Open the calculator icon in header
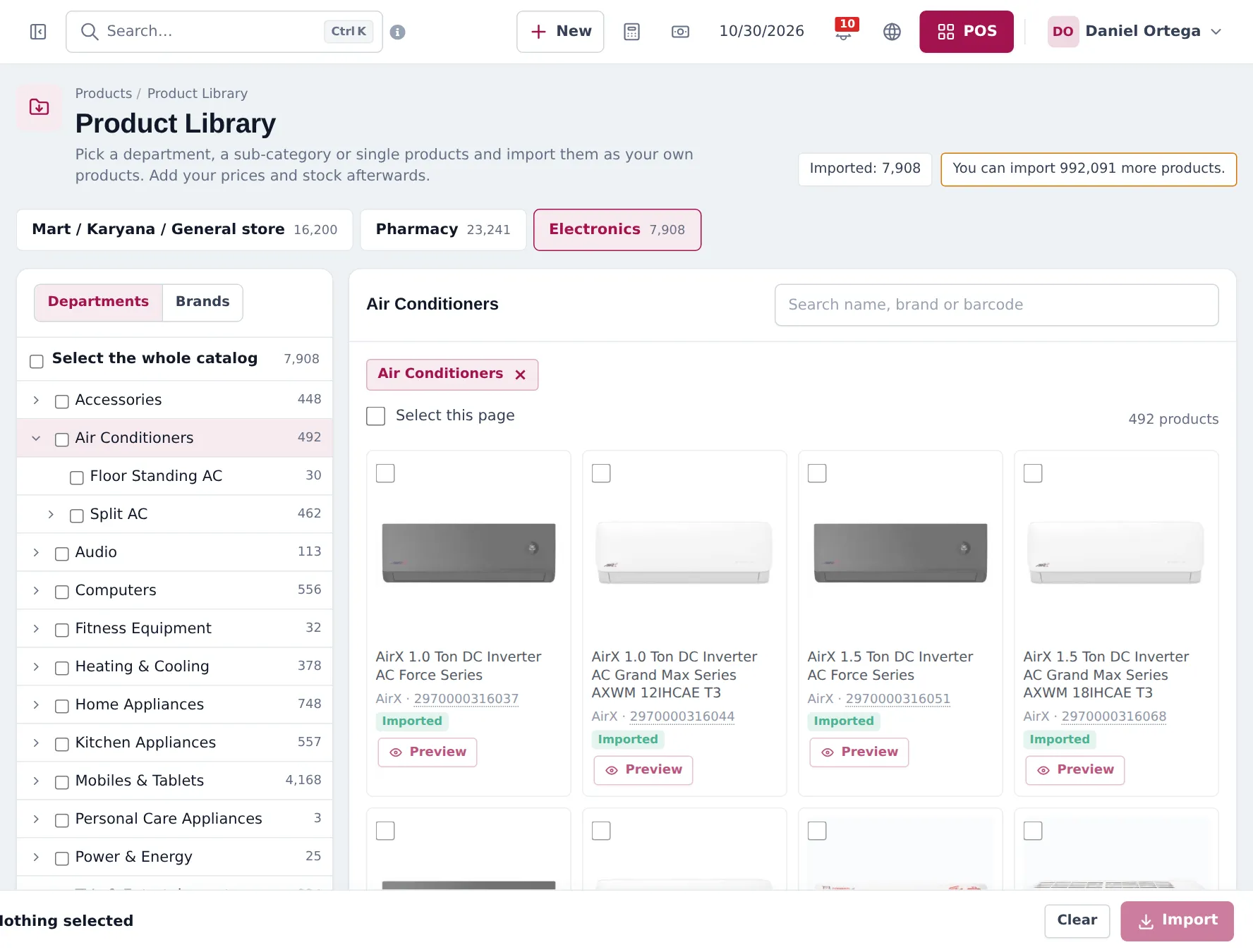Image resolution: width=1253 pixels, height=952 pixels. tap(631, 32)
